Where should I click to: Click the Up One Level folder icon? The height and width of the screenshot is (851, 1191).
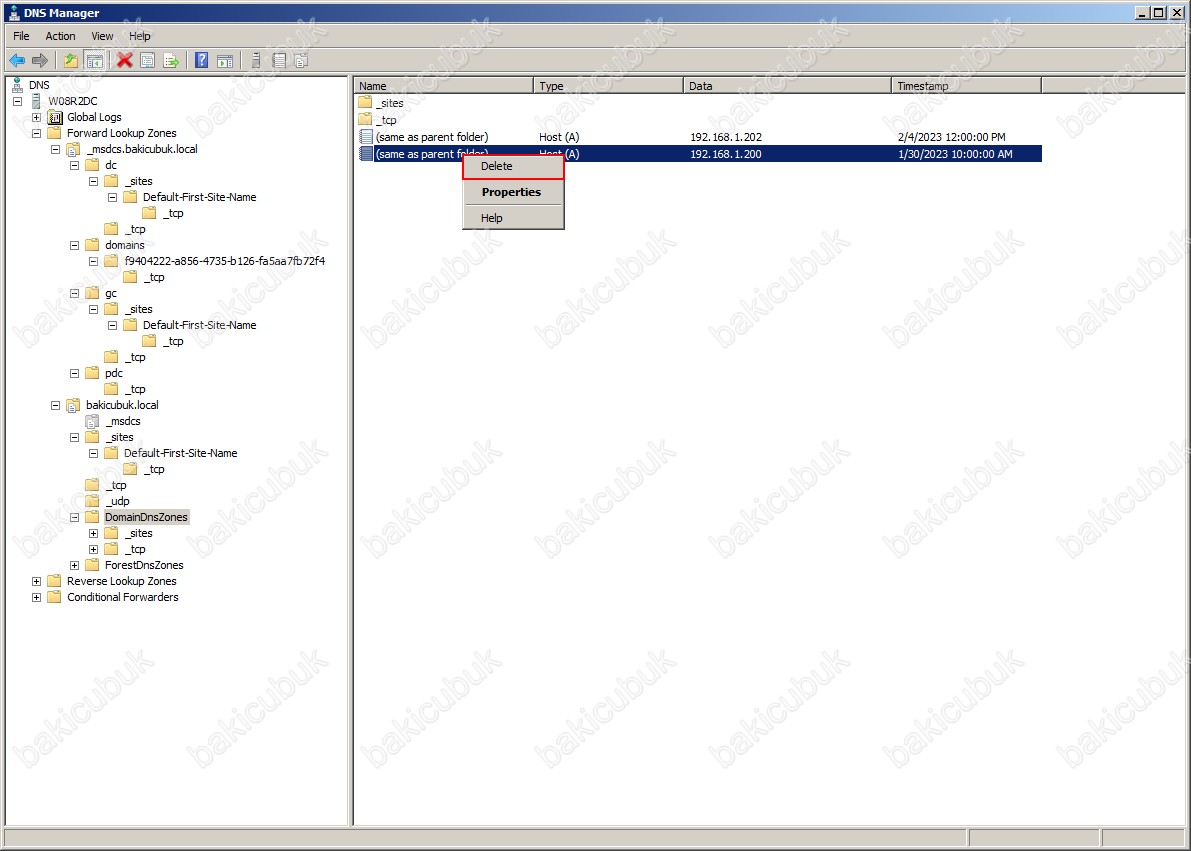71,61
